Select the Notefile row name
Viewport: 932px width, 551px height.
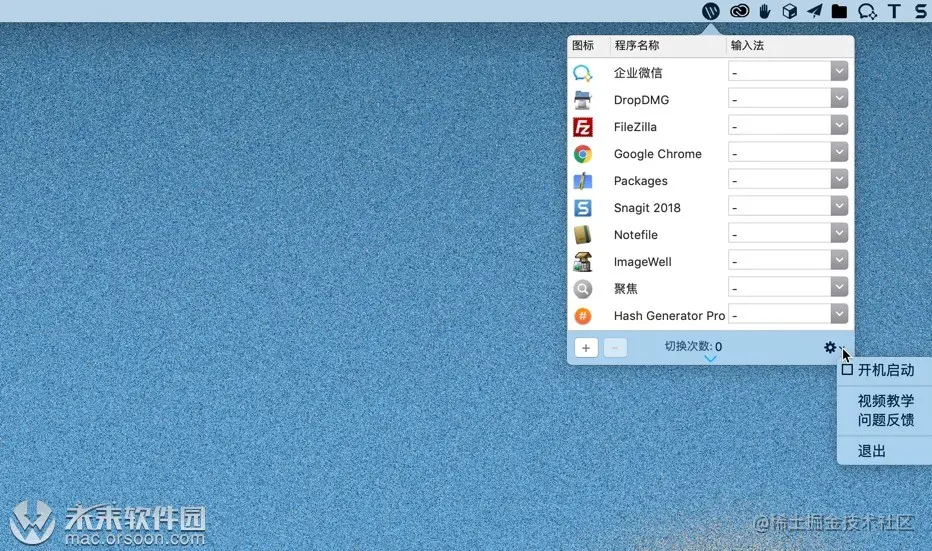635,235
